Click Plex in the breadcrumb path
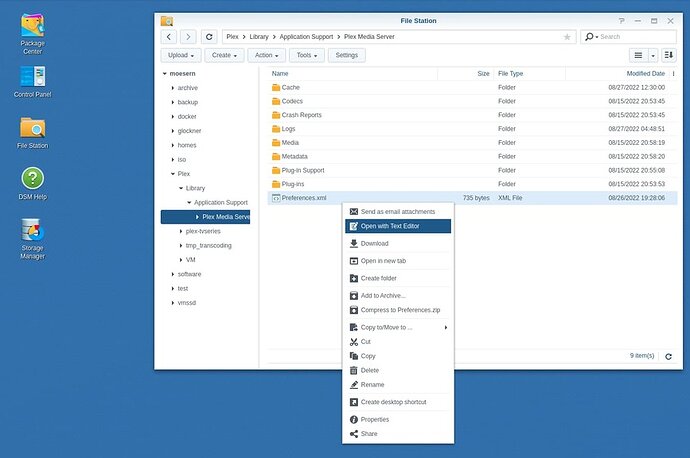The image size is (690, 458). [232, 37]
